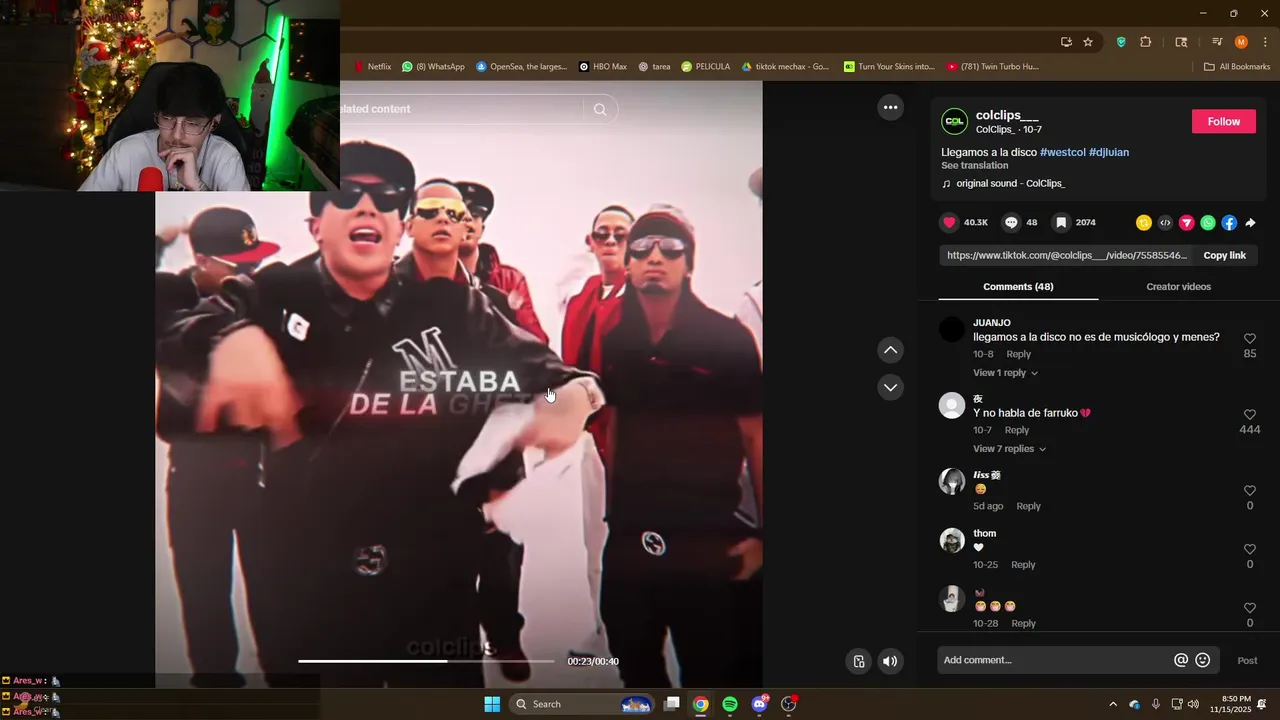This screenshot has height=720, width=1280.
Task: Seek the video progress bar
Action: (426, 661)
